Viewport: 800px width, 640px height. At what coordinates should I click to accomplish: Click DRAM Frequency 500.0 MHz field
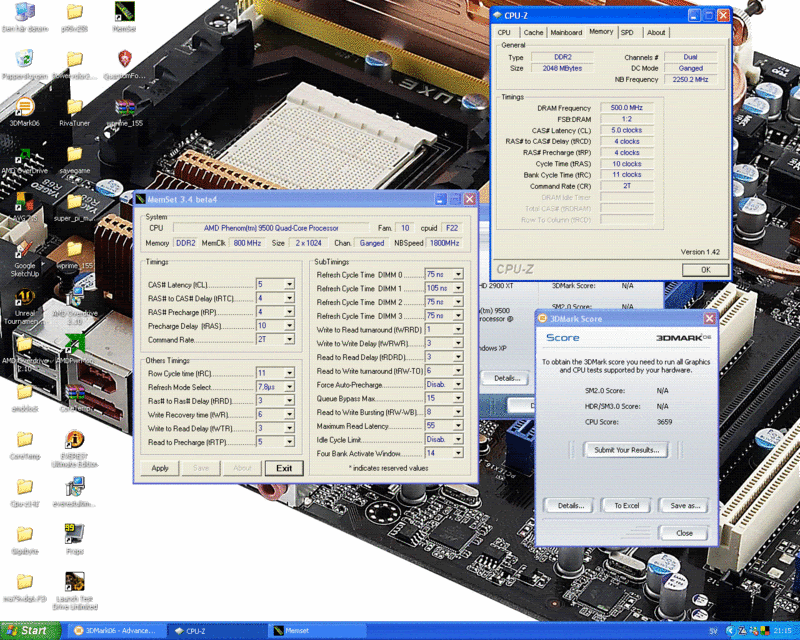pyautogui.click(x=627, y=108)
